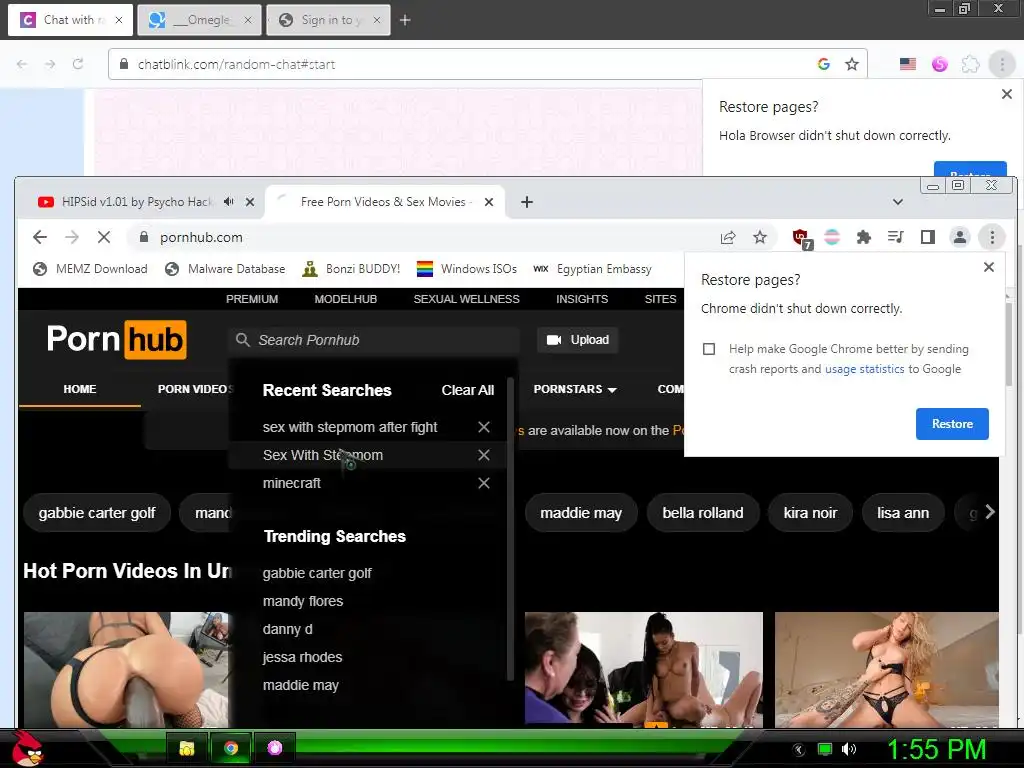Click the 'kira noir' tag chip

click(x=810, y=513)
